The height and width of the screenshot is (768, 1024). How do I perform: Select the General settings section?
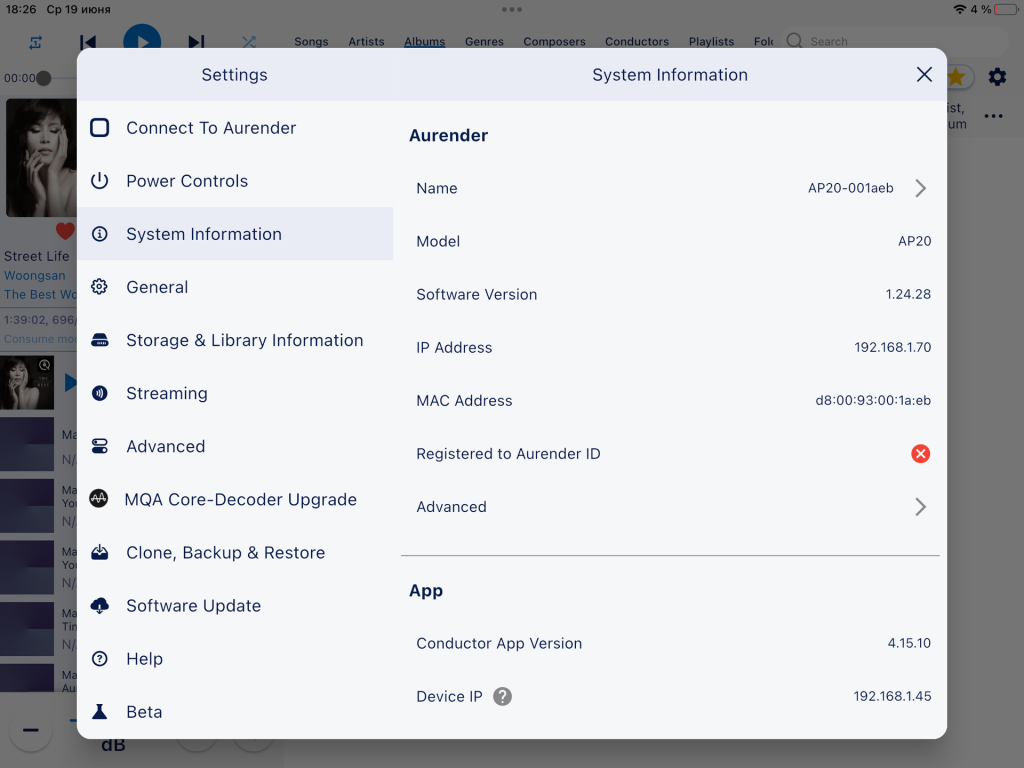tap(235, 287)
